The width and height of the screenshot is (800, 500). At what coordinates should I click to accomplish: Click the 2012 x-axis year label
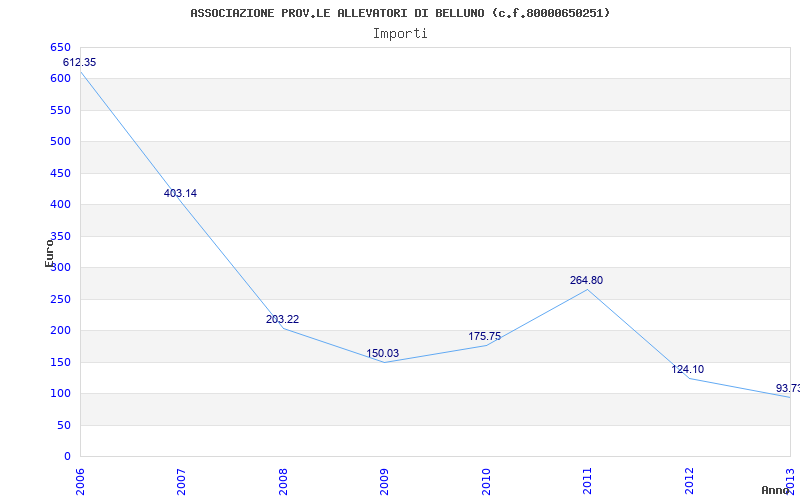[x=689, y=481]
